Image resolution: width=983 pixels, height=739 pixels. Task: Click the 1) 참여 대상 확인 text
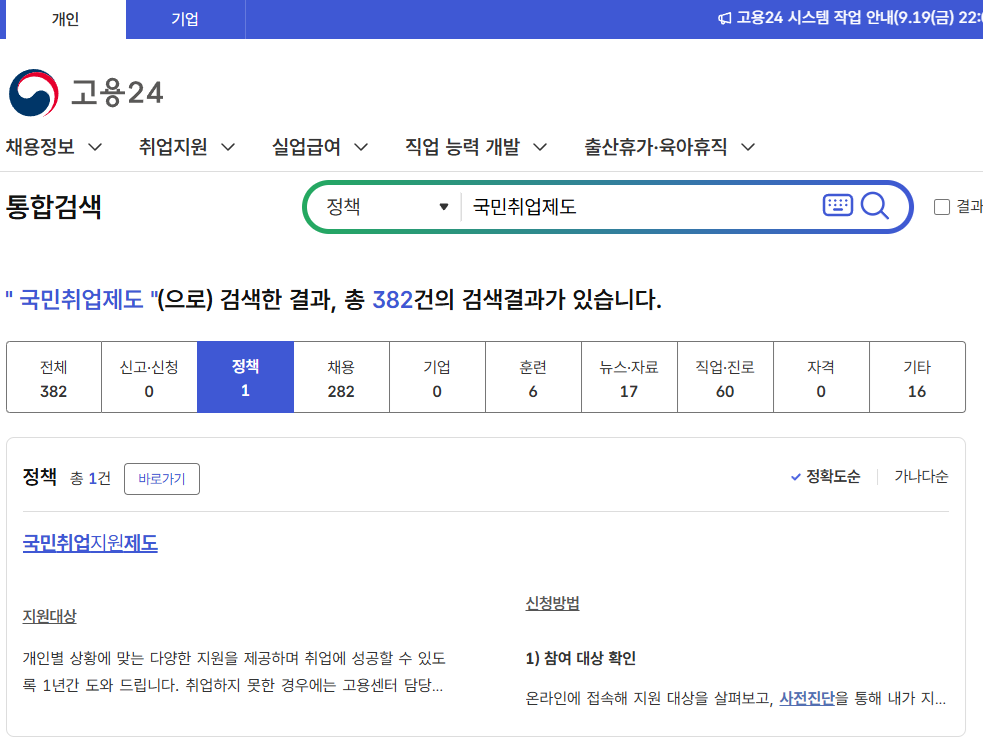pyautogui.click(x=581, y=658)
